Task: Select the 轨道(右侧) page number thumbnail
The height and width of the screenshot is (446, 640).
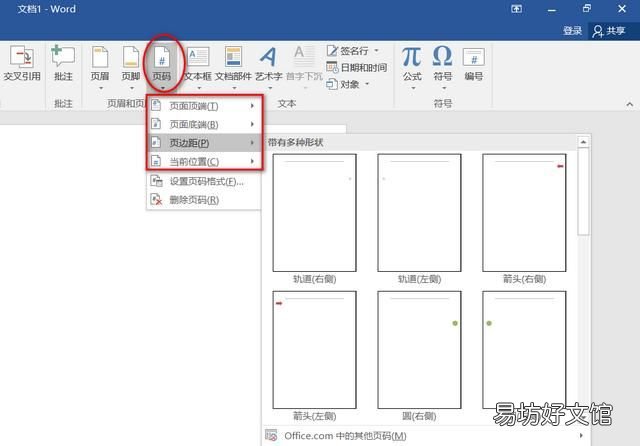Action: click(314, 213)
